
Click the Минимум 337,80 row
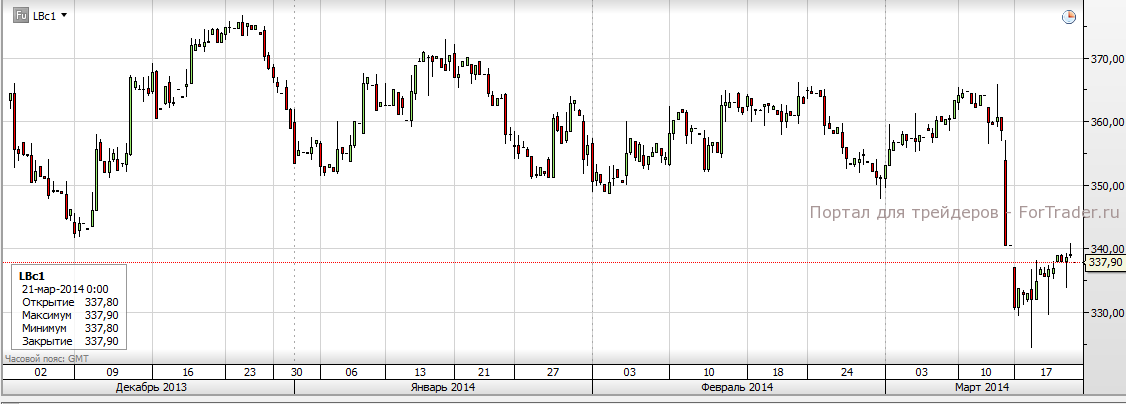[70, 328]
